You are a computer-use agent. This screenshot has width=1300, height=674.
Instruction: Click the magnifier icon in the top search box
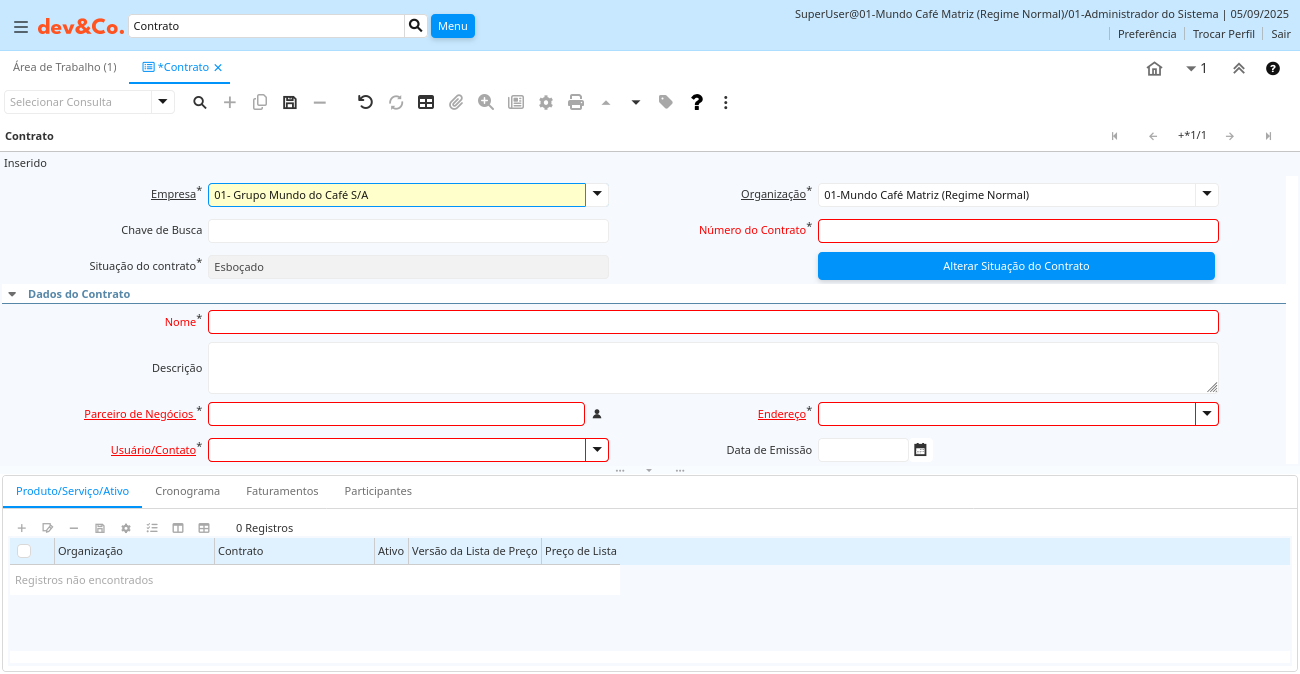(416, 26)
